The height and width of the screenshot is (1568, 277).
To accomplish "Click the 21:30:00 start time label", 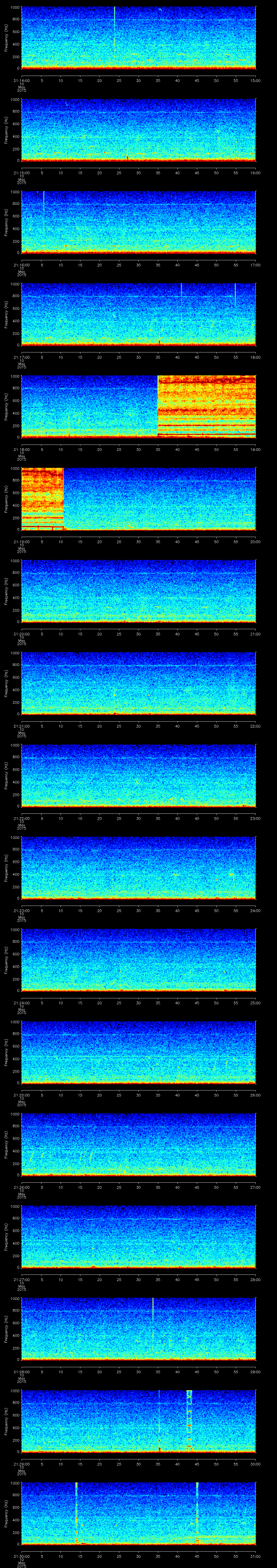I will (21, 1556).
